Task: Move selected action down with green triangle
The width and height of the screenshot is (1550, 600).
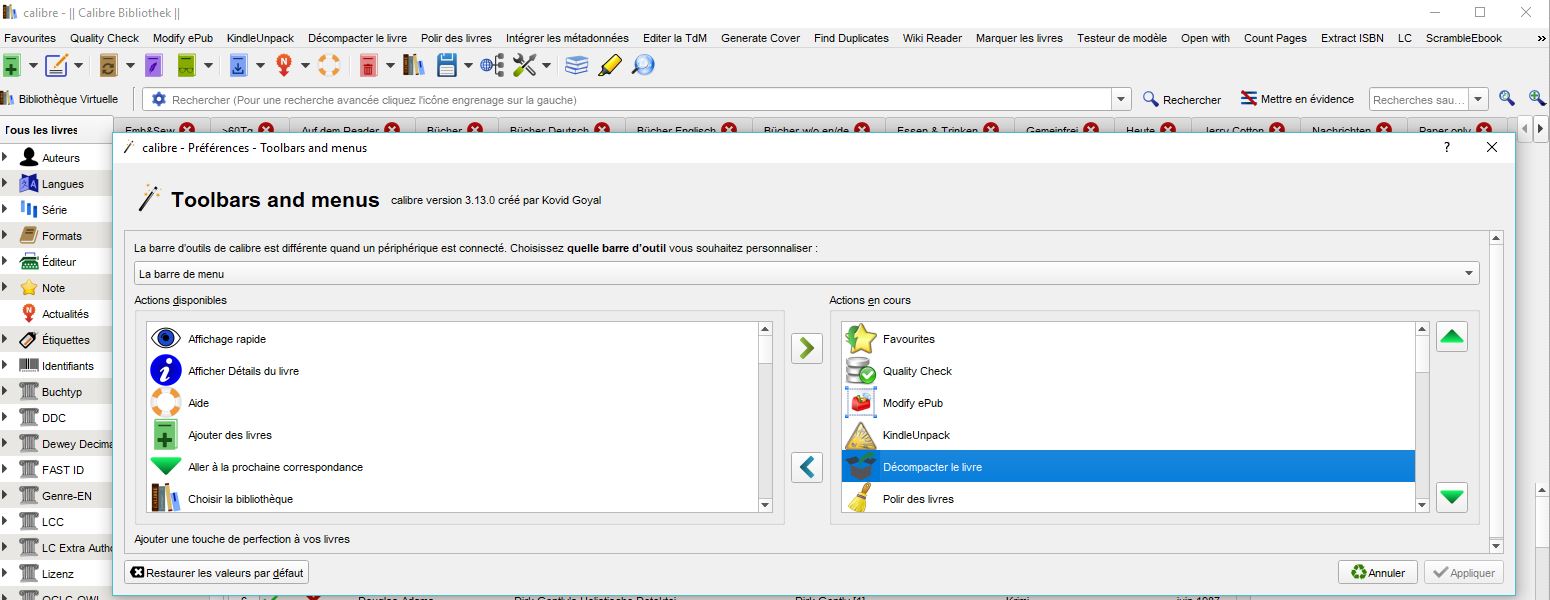Action: tap(1452, 496)
